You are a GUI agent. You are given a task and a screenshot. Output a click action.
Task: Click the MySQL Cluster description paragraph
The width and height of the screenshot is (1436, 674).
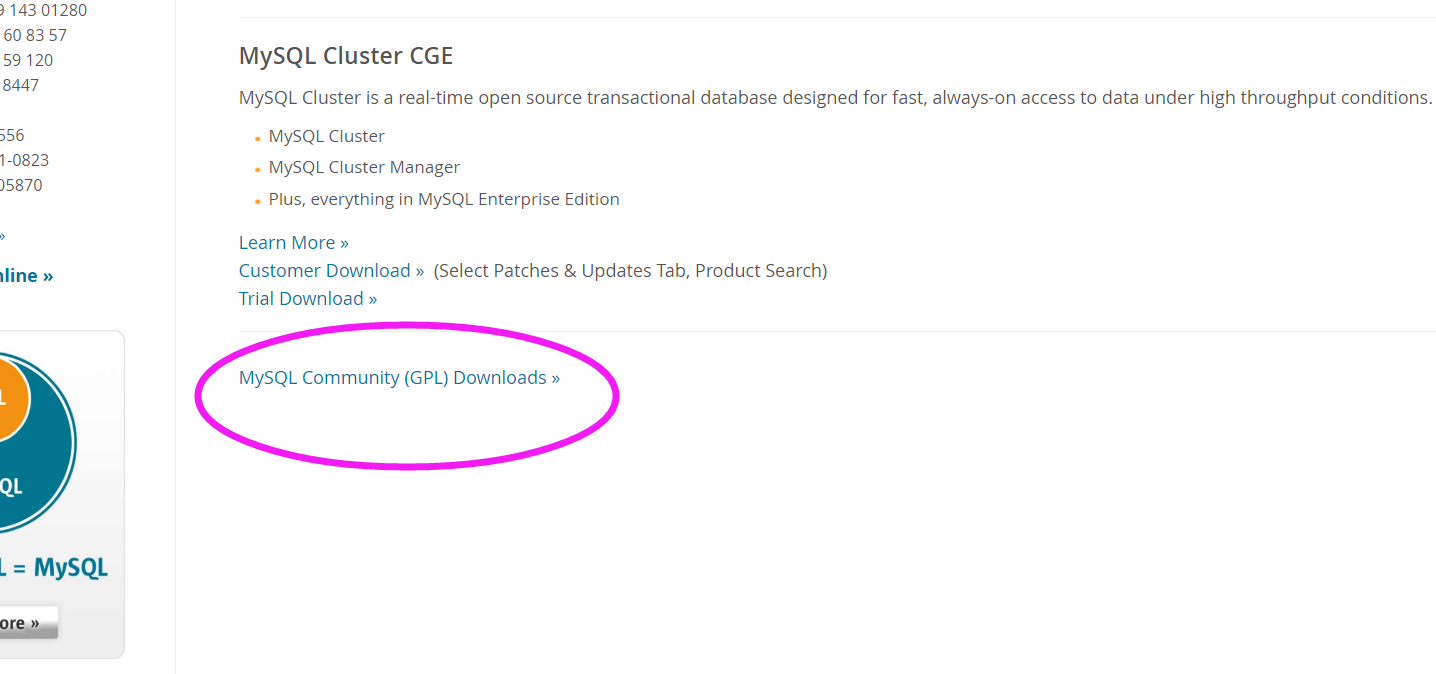coord(835,98)
